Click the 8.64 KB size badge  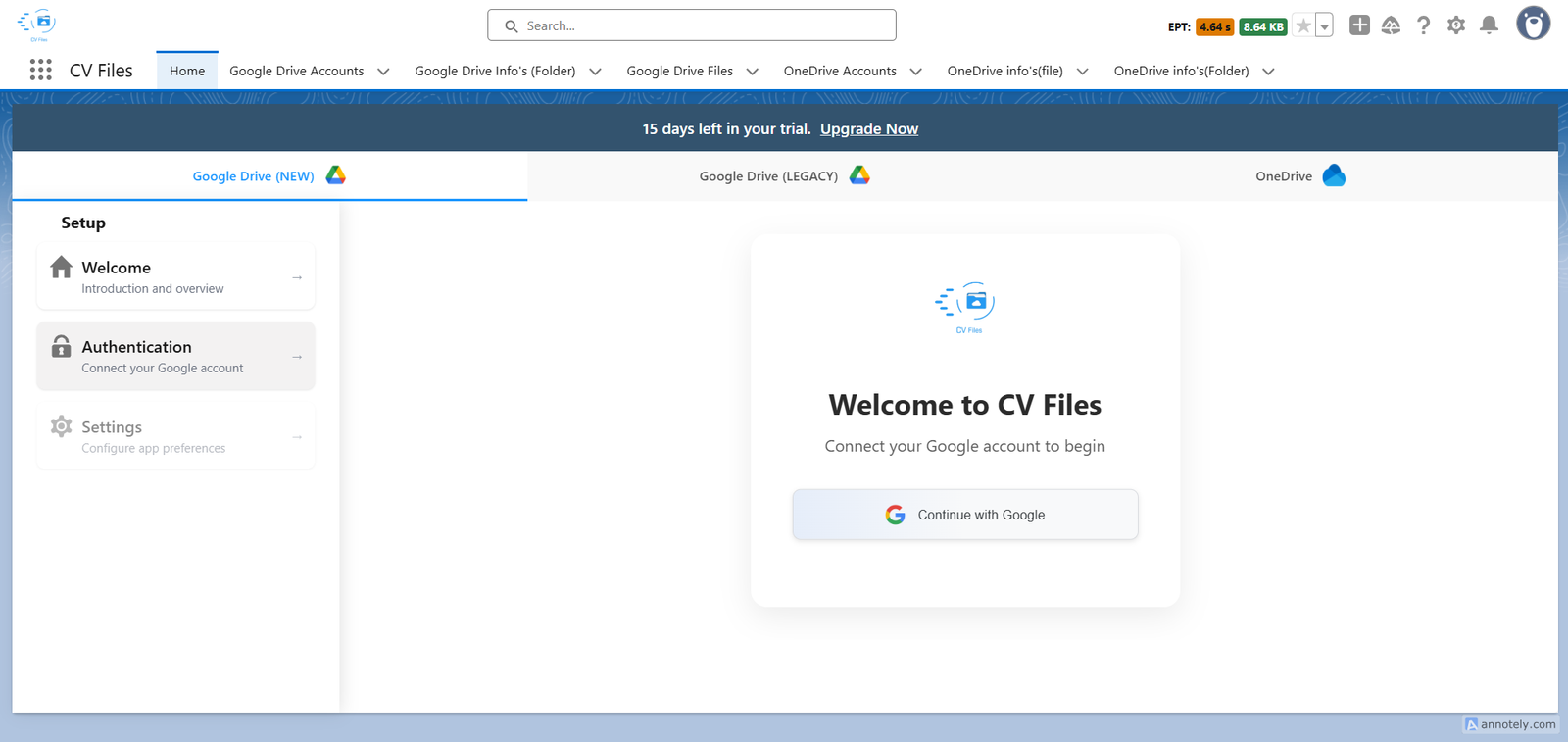click(x=1263, y=27)
